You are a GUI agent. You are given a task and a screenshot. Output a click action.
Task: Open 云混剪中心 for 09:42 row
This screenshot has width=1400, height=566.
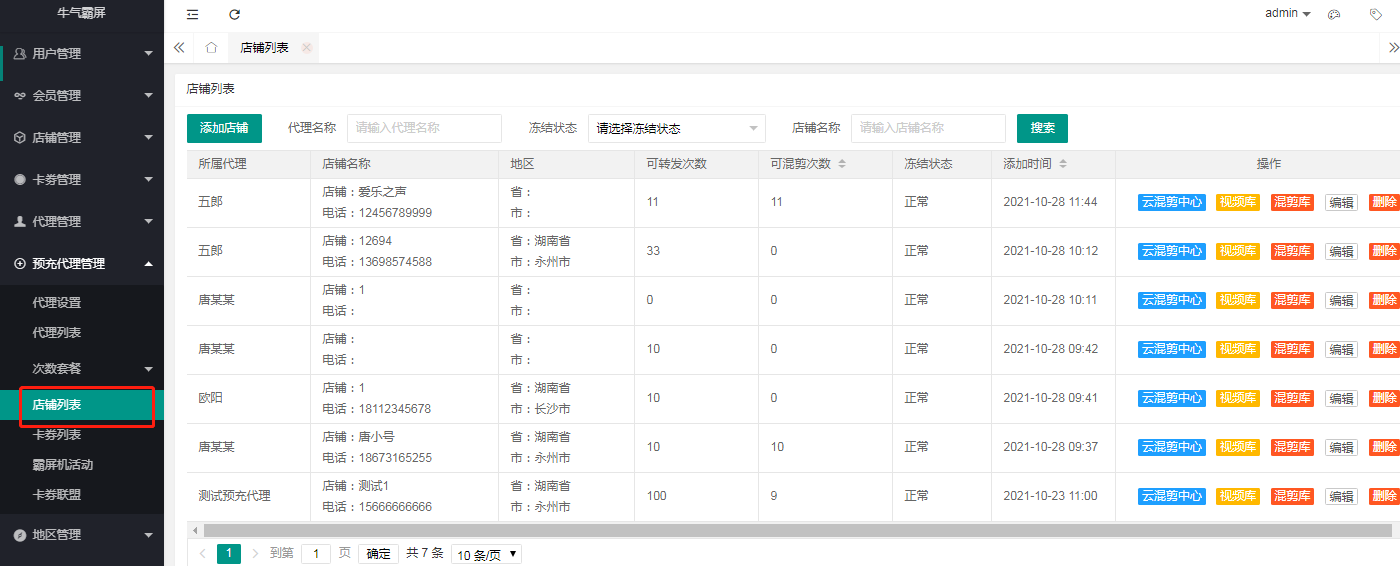[1172, 349]
